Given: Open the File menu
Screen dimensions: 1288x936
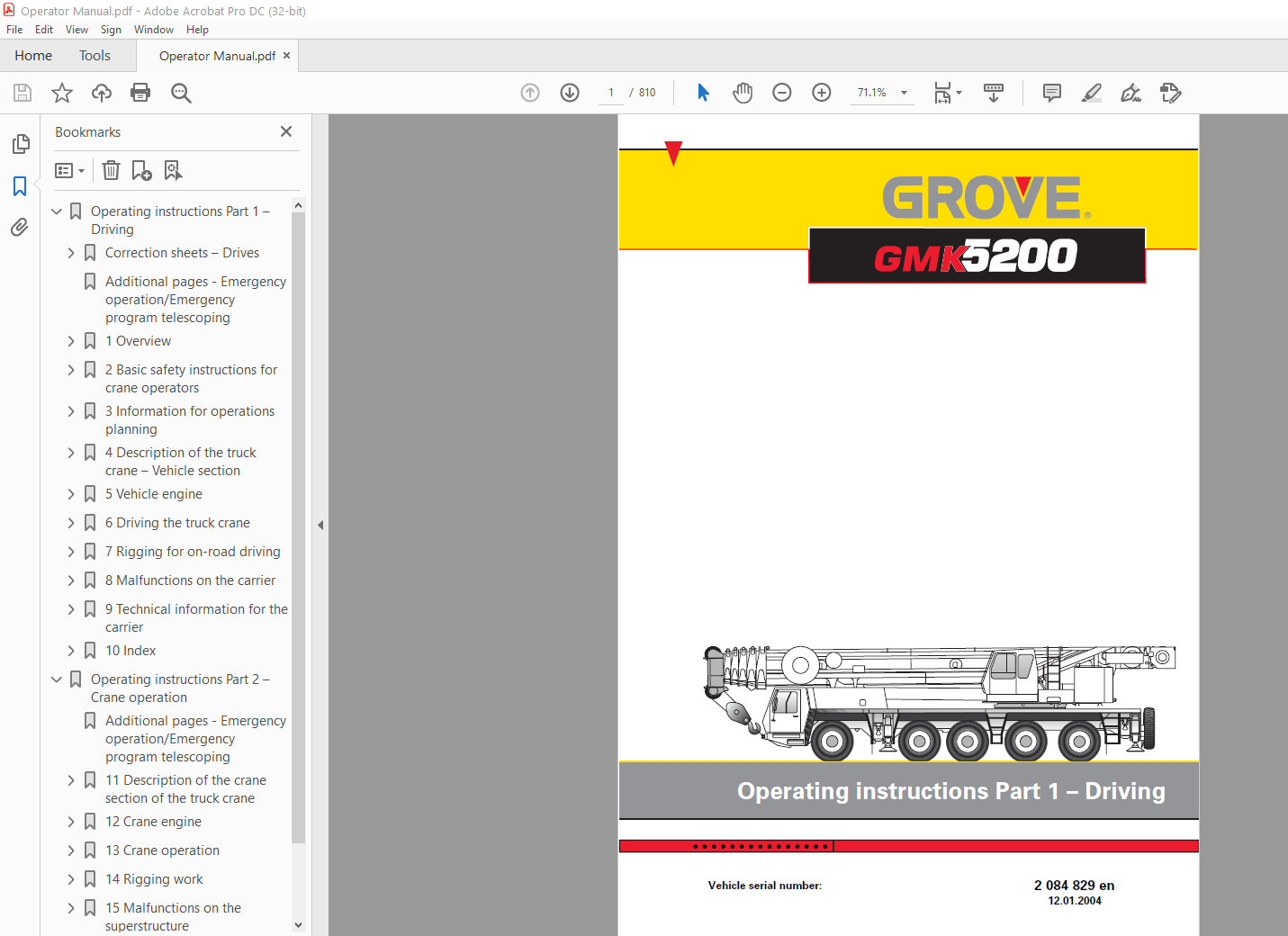Looking at the screenshot, I should click(14, 30).
